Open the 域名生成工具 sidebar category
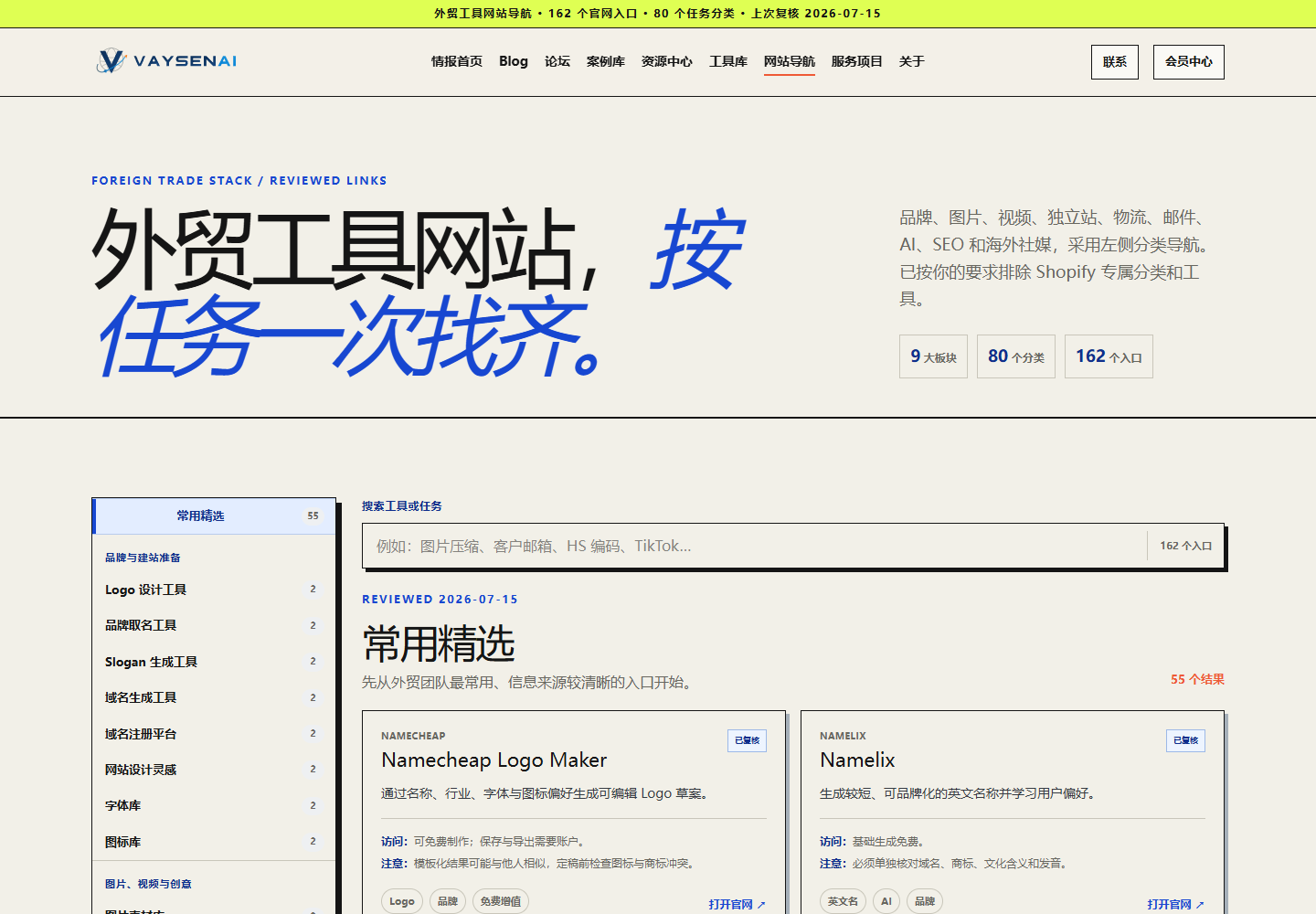Image resolution: width=1316 pixels, height=914 pixels. (x=214, y=697)
